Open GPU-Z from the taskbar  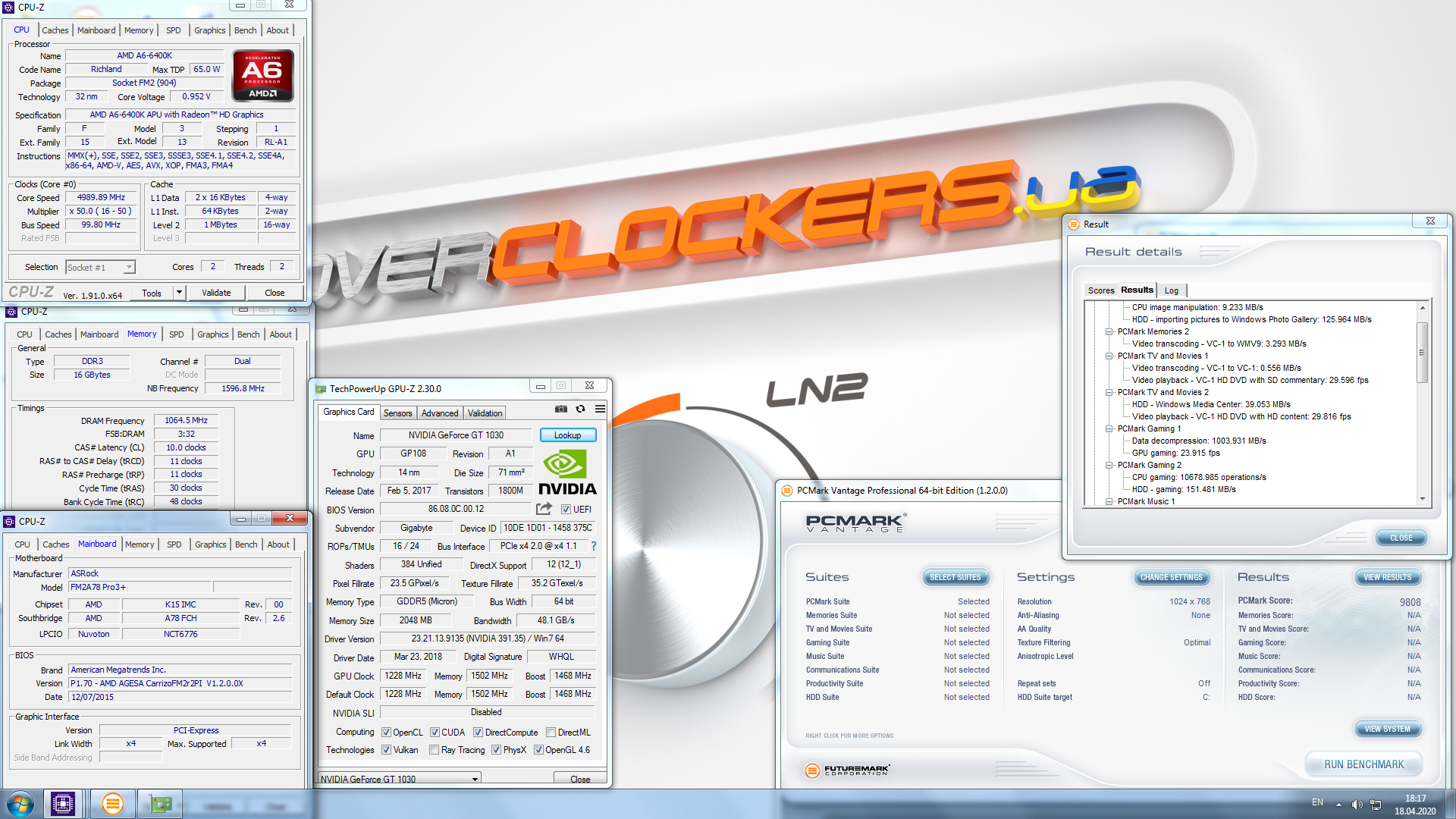pos(161,803)
